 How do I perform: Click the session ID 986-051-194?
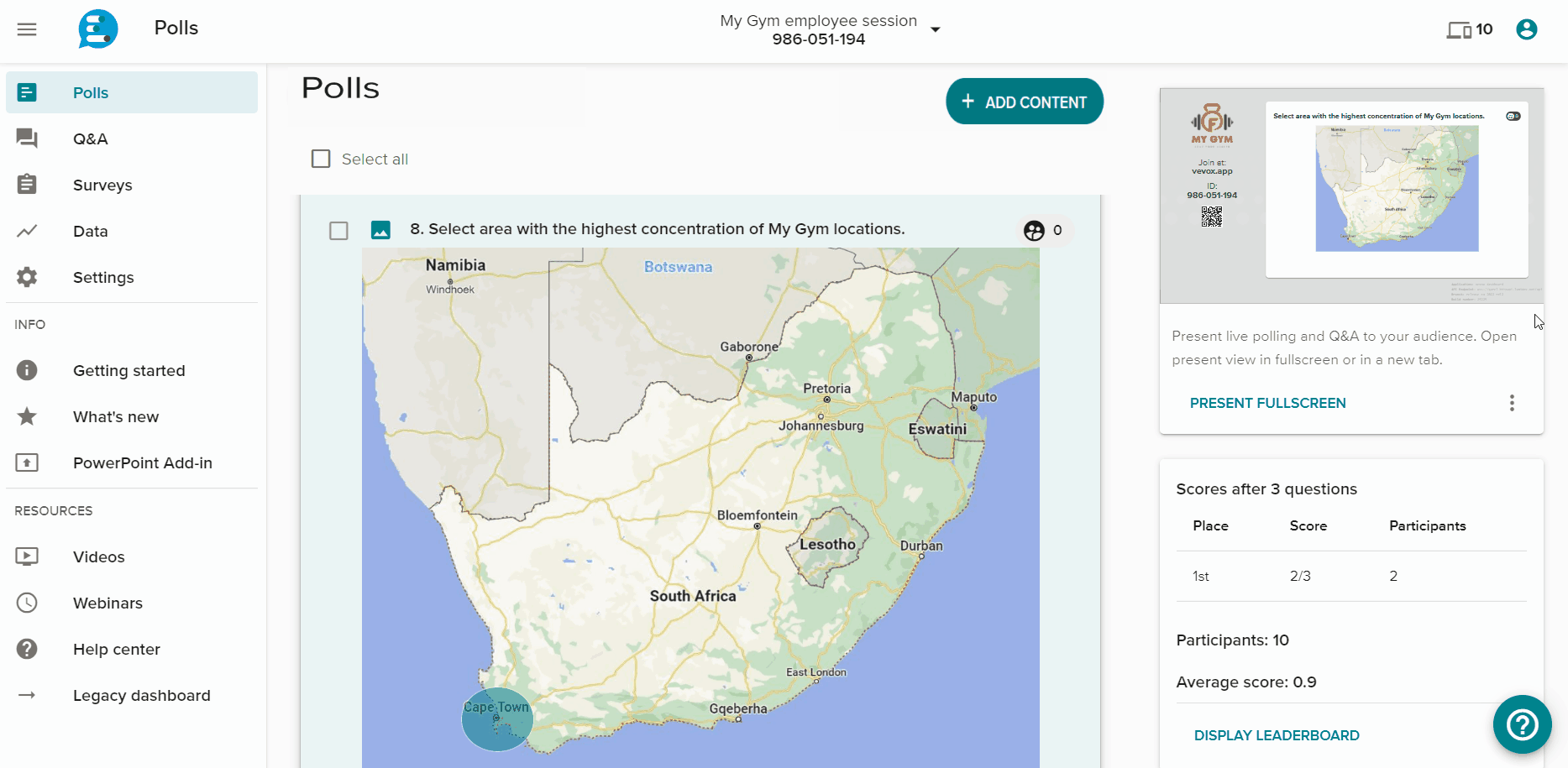tap(818, 39)
